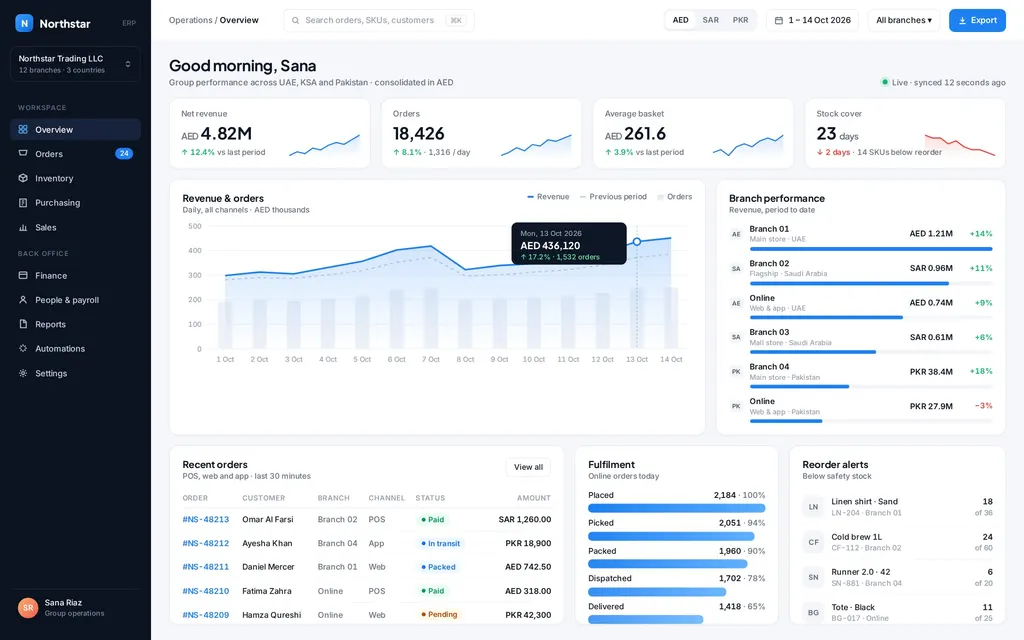Open order #NS-48210 link
This screenshot has height=640, width=1024.
click(206, 591)
